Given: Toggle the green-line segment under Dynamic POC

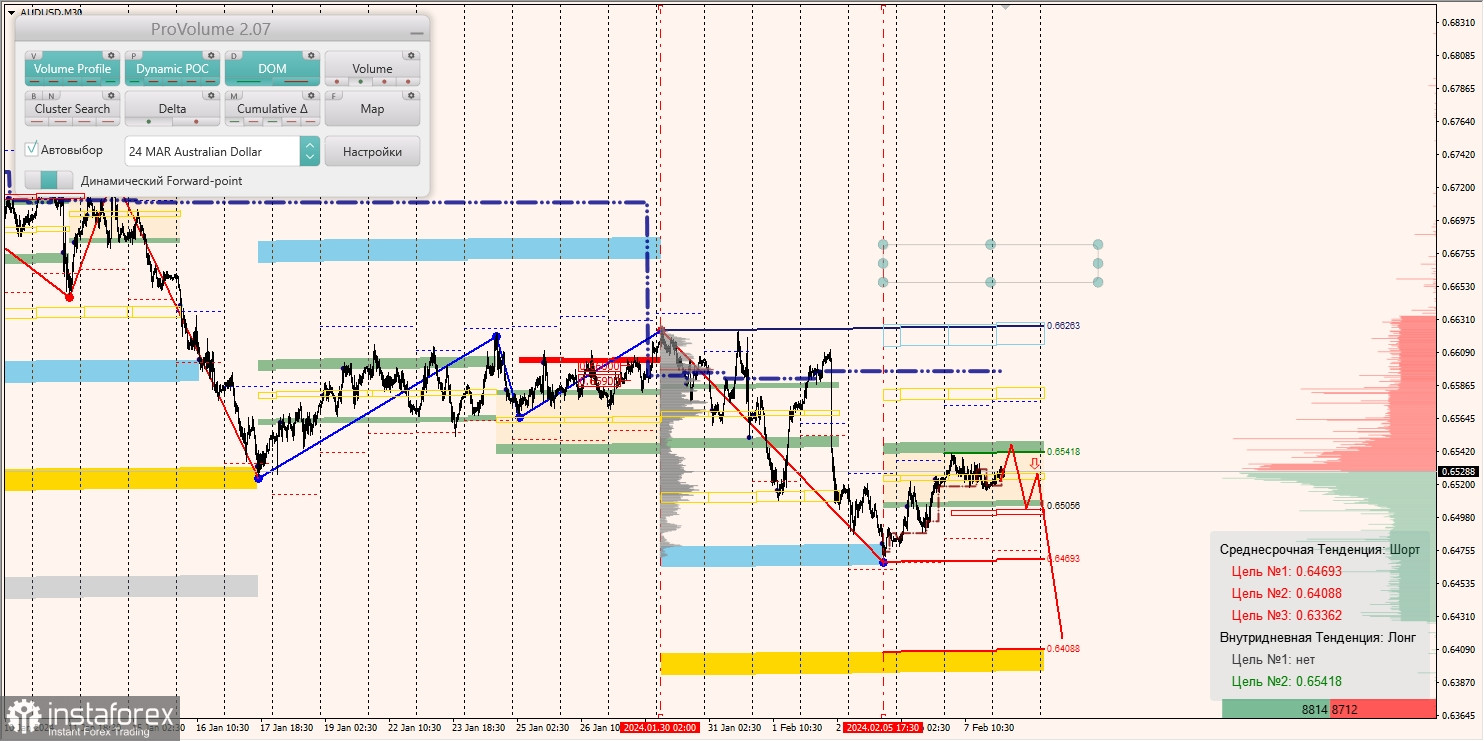Looking at the screenshot, I should click(x=134, y=81).
